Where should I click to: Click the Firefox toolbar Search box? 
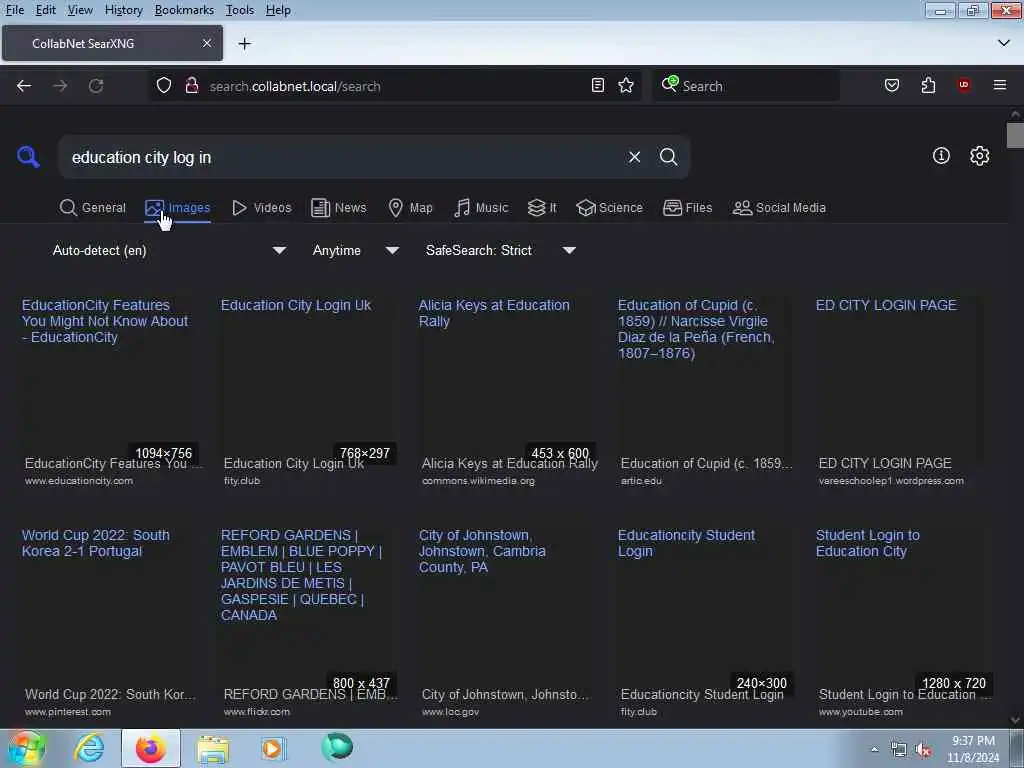(746, 86)
